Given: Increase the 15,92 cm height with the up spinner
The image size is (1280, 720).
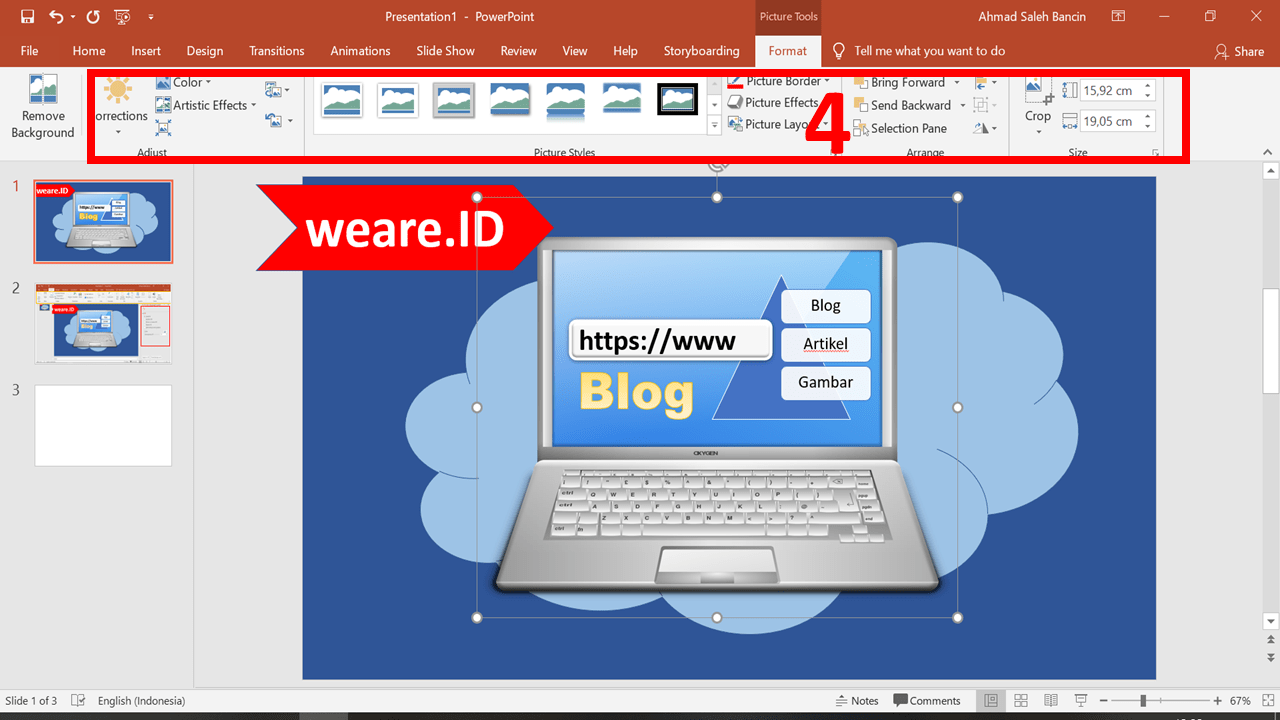Looking at the screenshot, I should tap(1148, 86).
